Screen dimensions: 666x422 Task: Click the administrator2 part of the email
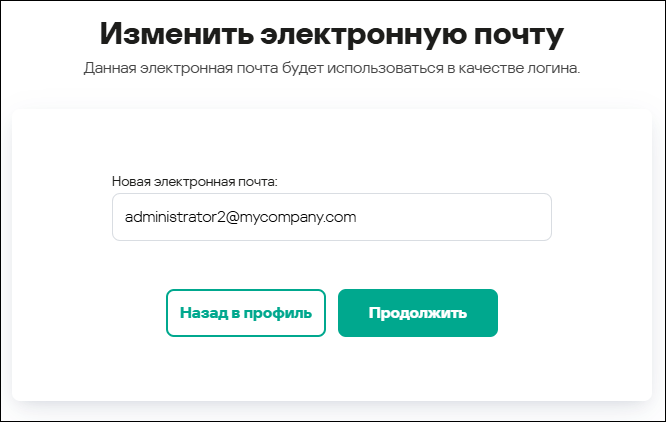coord(170,216)
